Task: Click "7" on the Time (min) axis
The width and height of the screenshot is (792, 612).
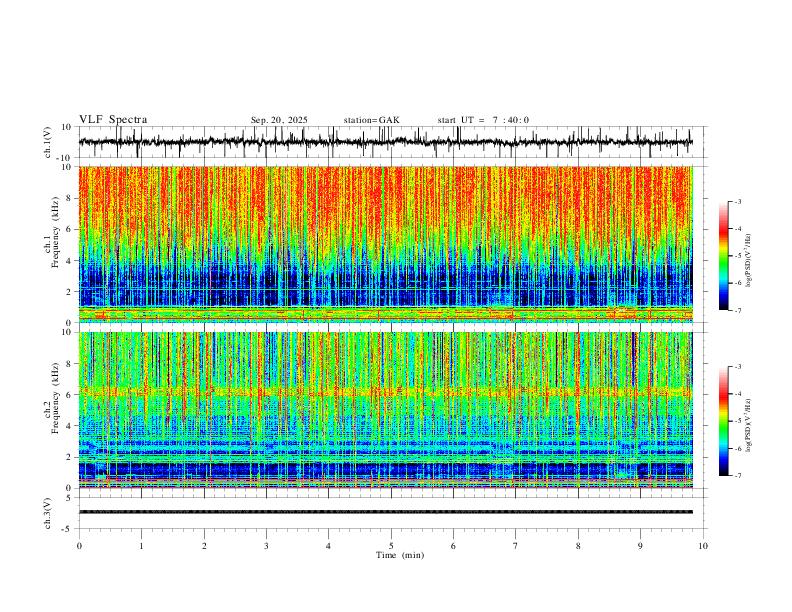Action: [x=516, y=546]
